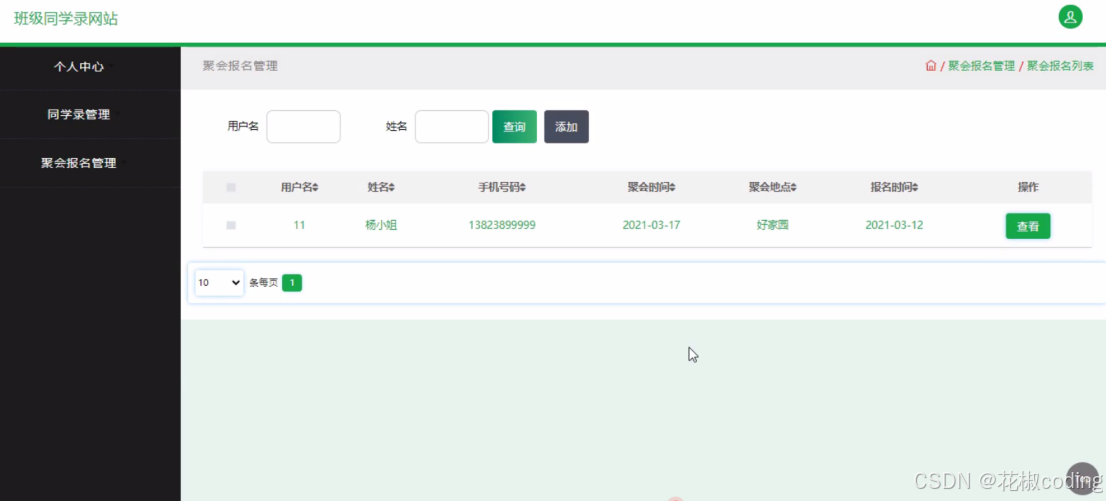Image resolution: width=1107 pixels, height=501 pixels.
Task: Click 聚会时间 value 2021-03-17
Action: click(x=652, y=225)
